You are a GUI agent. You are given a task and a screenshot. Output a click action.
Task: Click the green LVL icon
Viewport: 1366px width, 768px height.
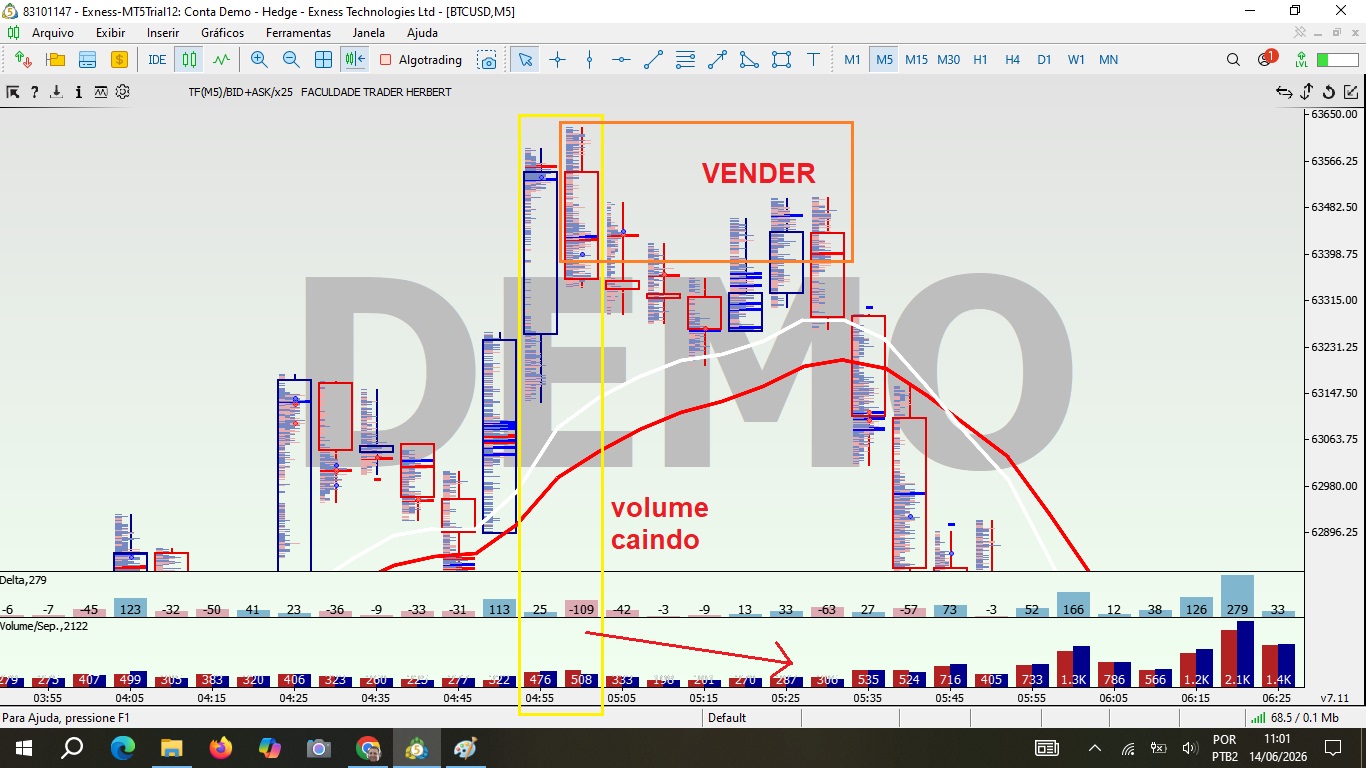1301,60
